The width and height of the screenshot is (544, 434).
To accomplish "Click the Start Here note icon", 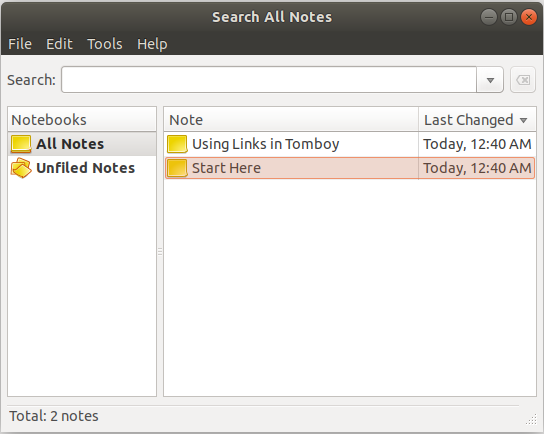I will pos(177,168).
